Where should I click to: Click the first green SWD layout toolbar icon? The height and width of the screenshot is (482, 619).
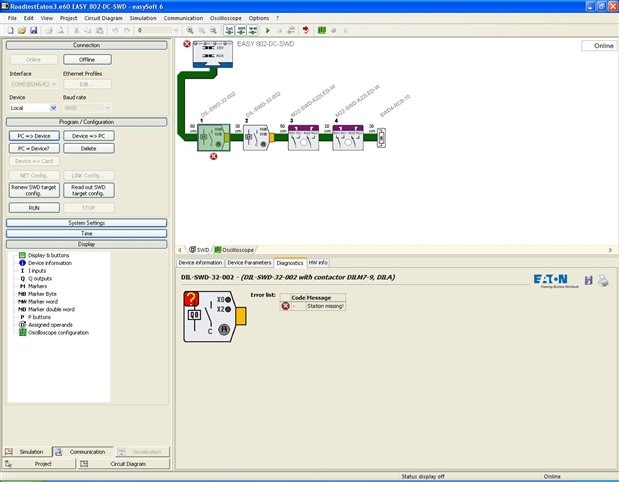pos(229,30)
